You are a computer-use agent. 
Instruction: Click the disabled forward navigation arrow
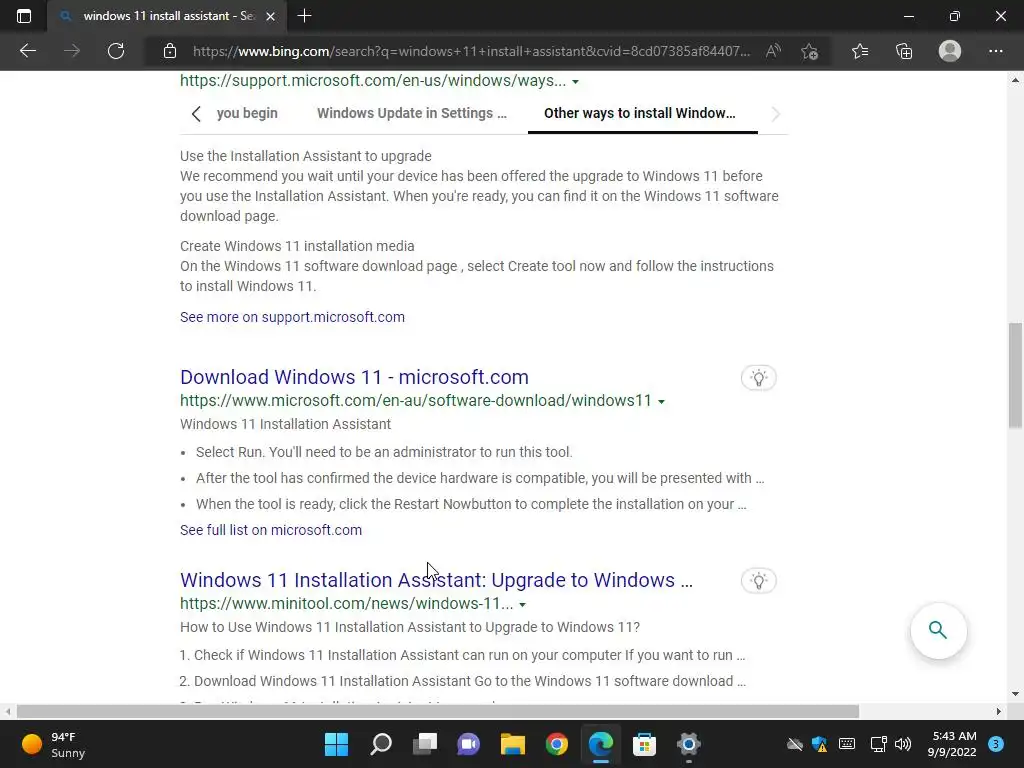72,51
